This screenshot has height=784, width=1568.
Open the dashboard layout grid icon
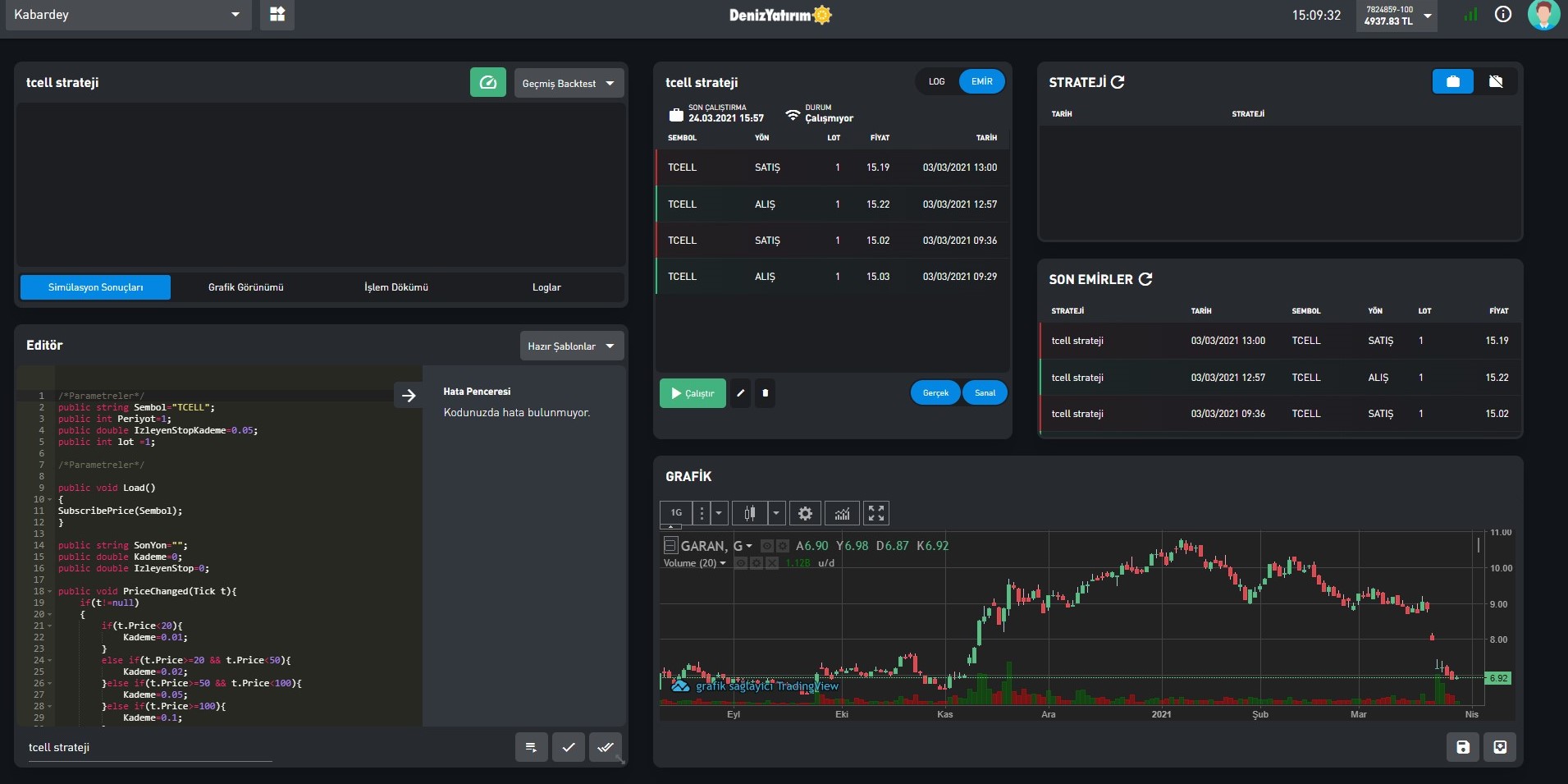[277, 15]
